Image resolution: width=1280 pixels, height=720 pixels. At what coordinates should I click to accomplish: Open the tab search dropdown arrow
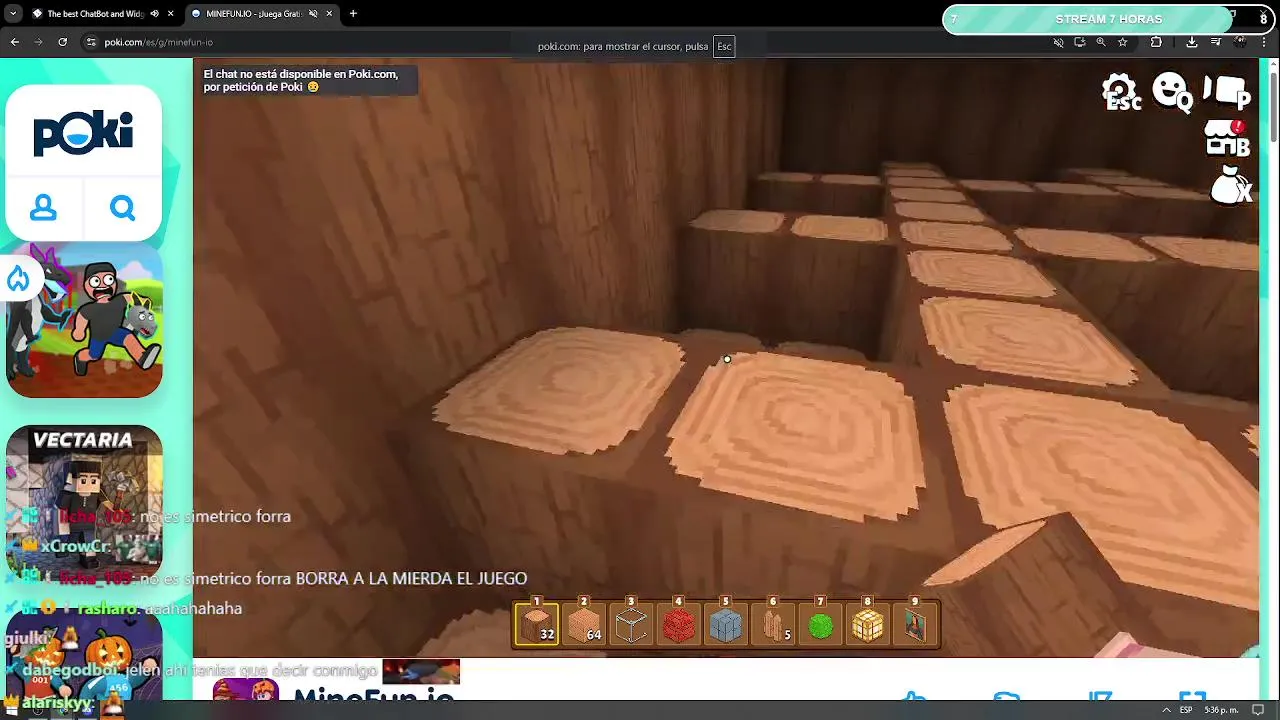coord(12,14)
